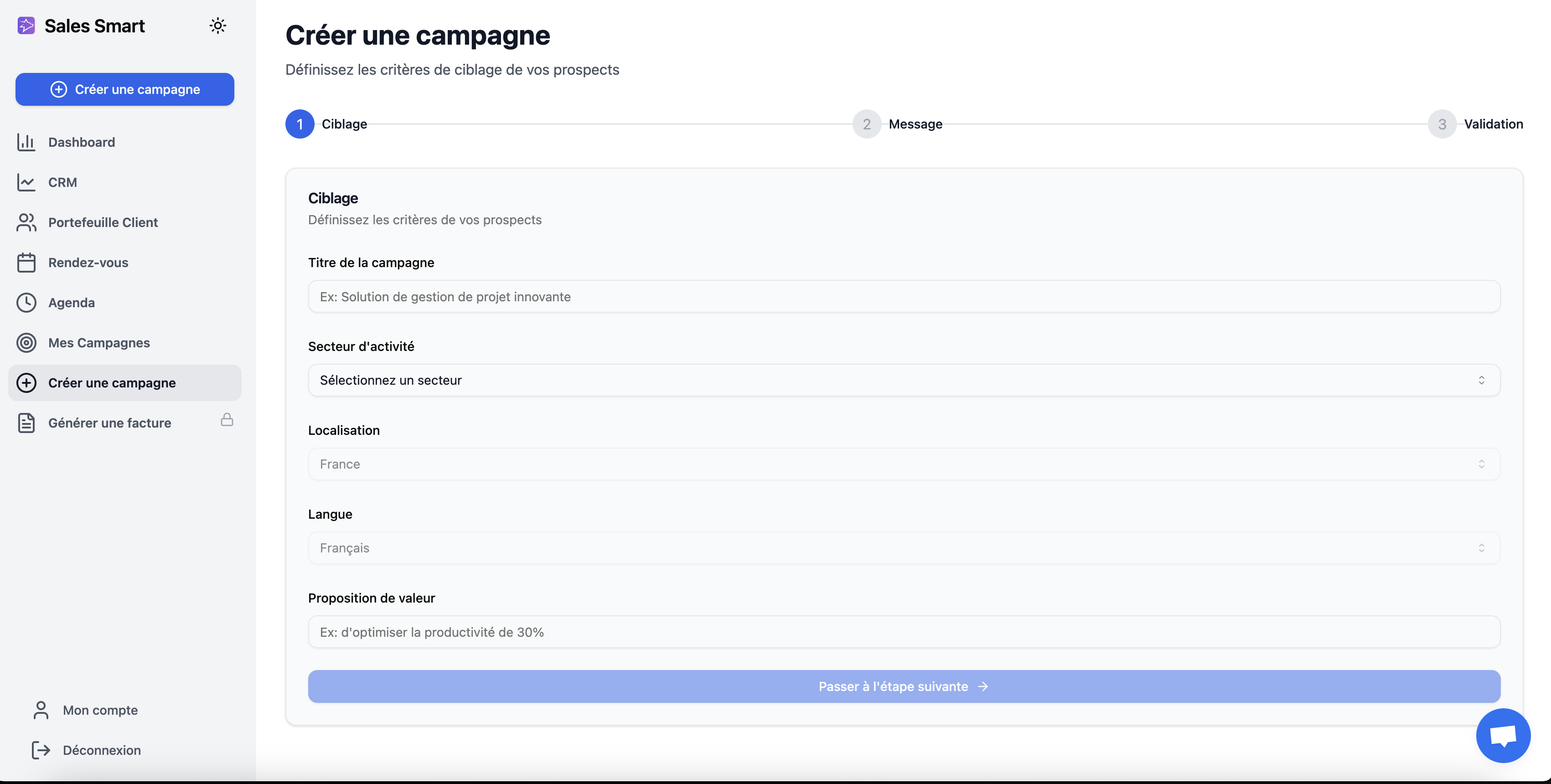Open Portefeuille Client users icon
This screenshot has height=784, width=1551.
[26, 222]
